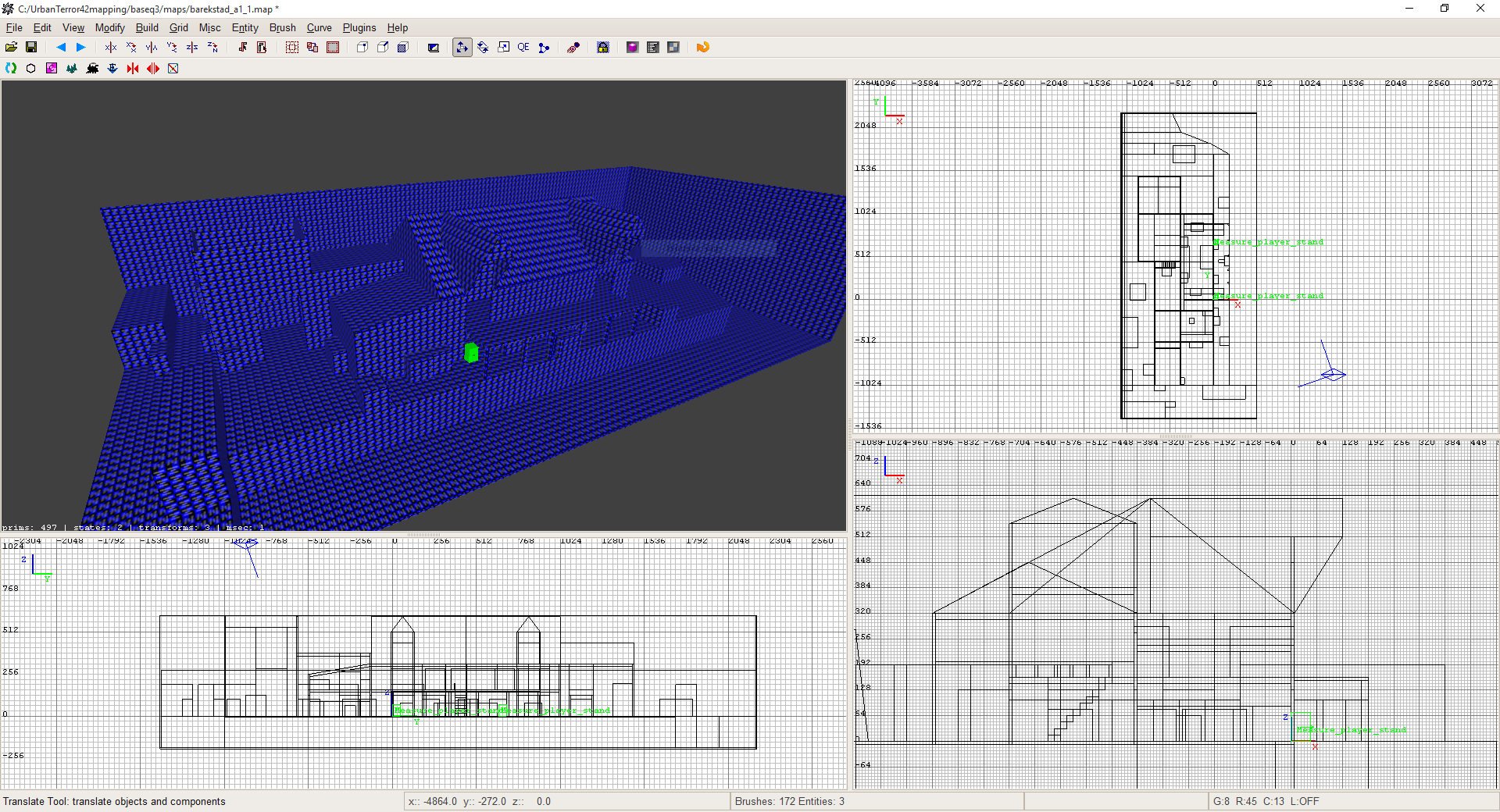Click the Open map folder icon
This screenshot has height=812, width=1500.
[x=11, y=48]
